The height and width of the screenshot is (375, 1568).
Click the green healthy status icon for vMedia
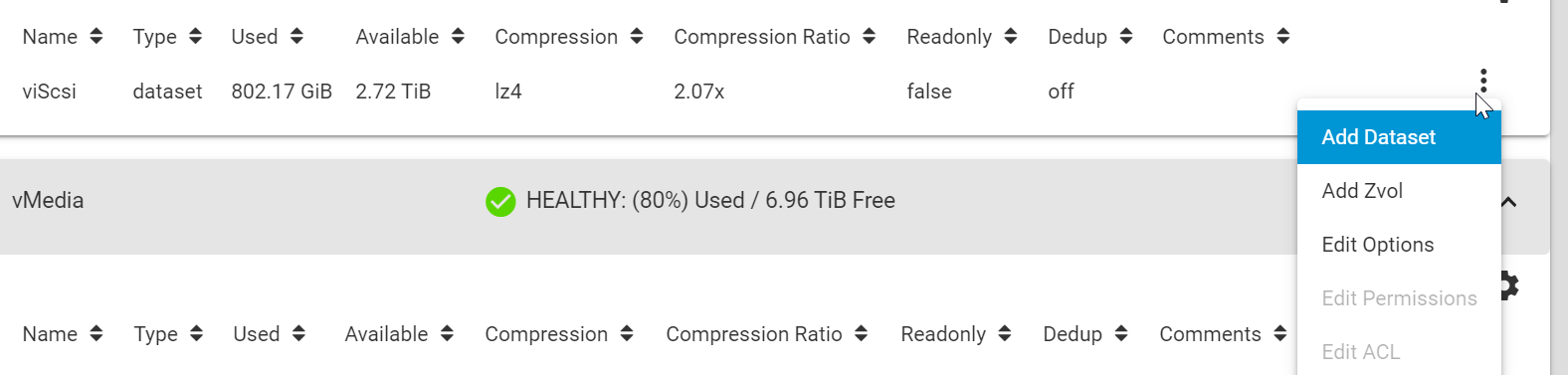click(500, 202)
